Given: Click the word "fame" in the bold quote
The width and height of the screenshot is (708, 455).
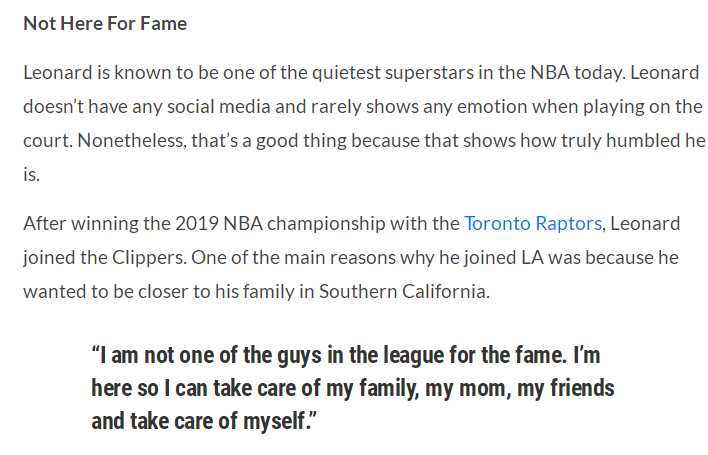Looking at the screenshot, I should tap(539, 356).
